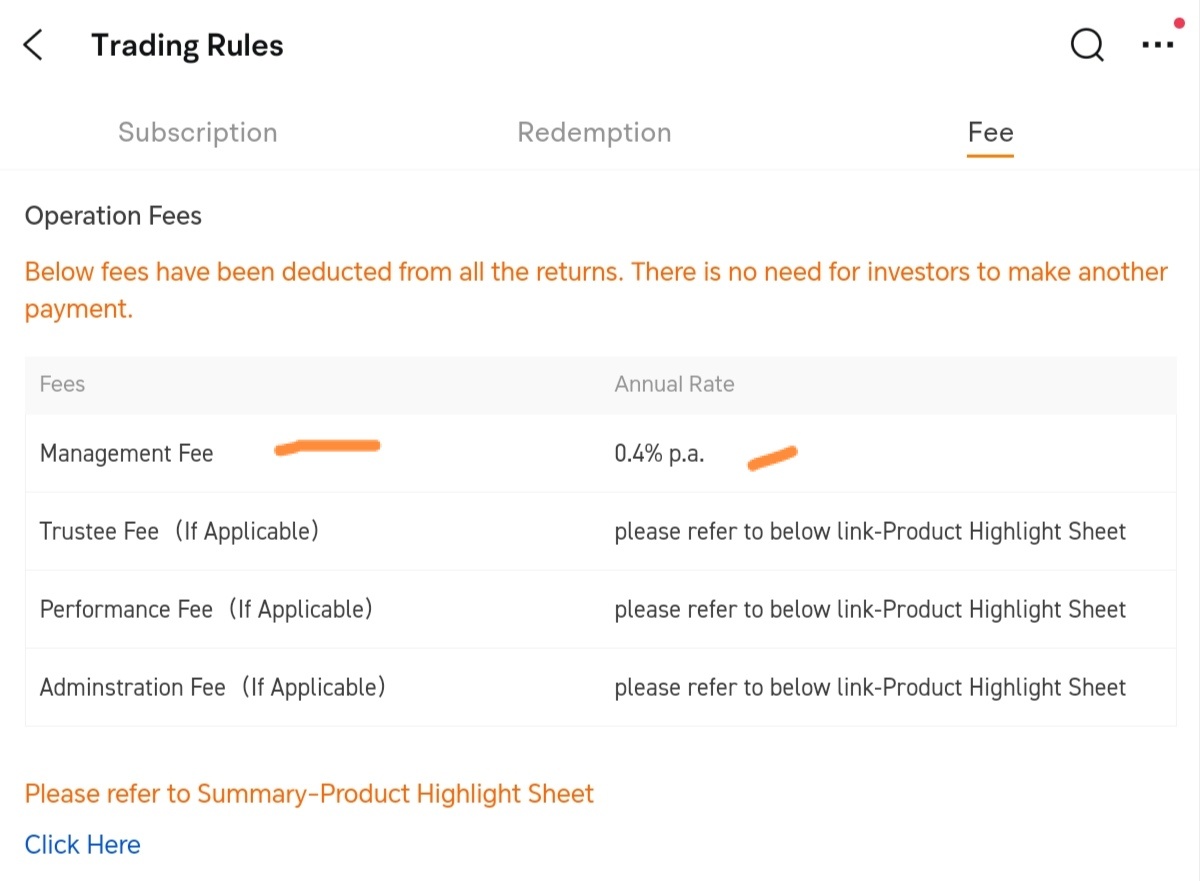Select the Management Fee row label
1200x881 pixels.
point(127,454)
